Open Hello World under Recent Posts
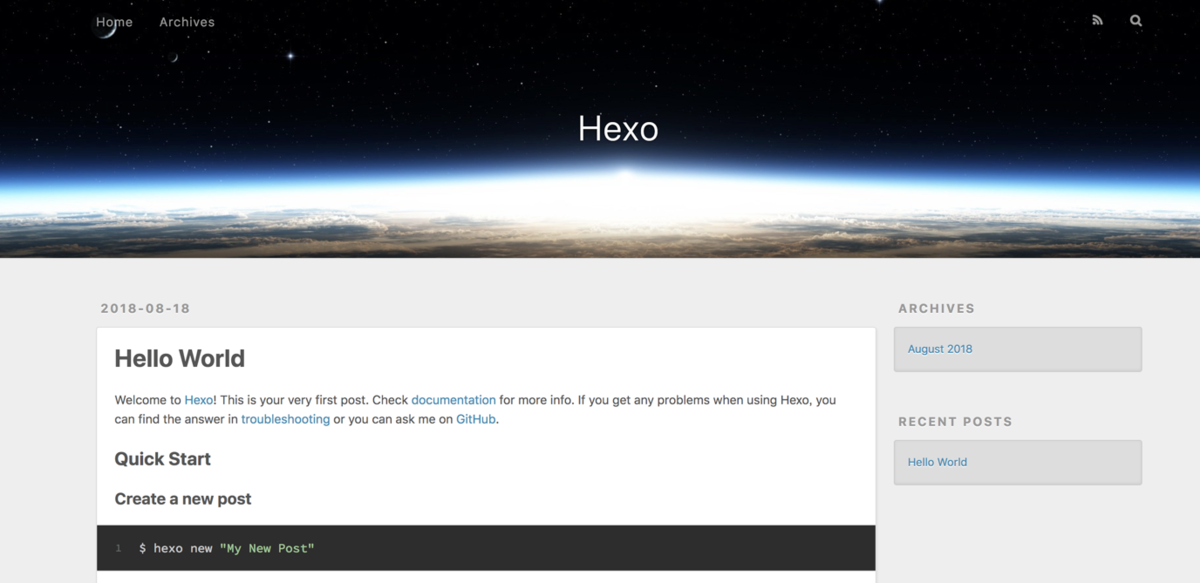The width and height of the screenshot is (1200, 583). (937, 462)
